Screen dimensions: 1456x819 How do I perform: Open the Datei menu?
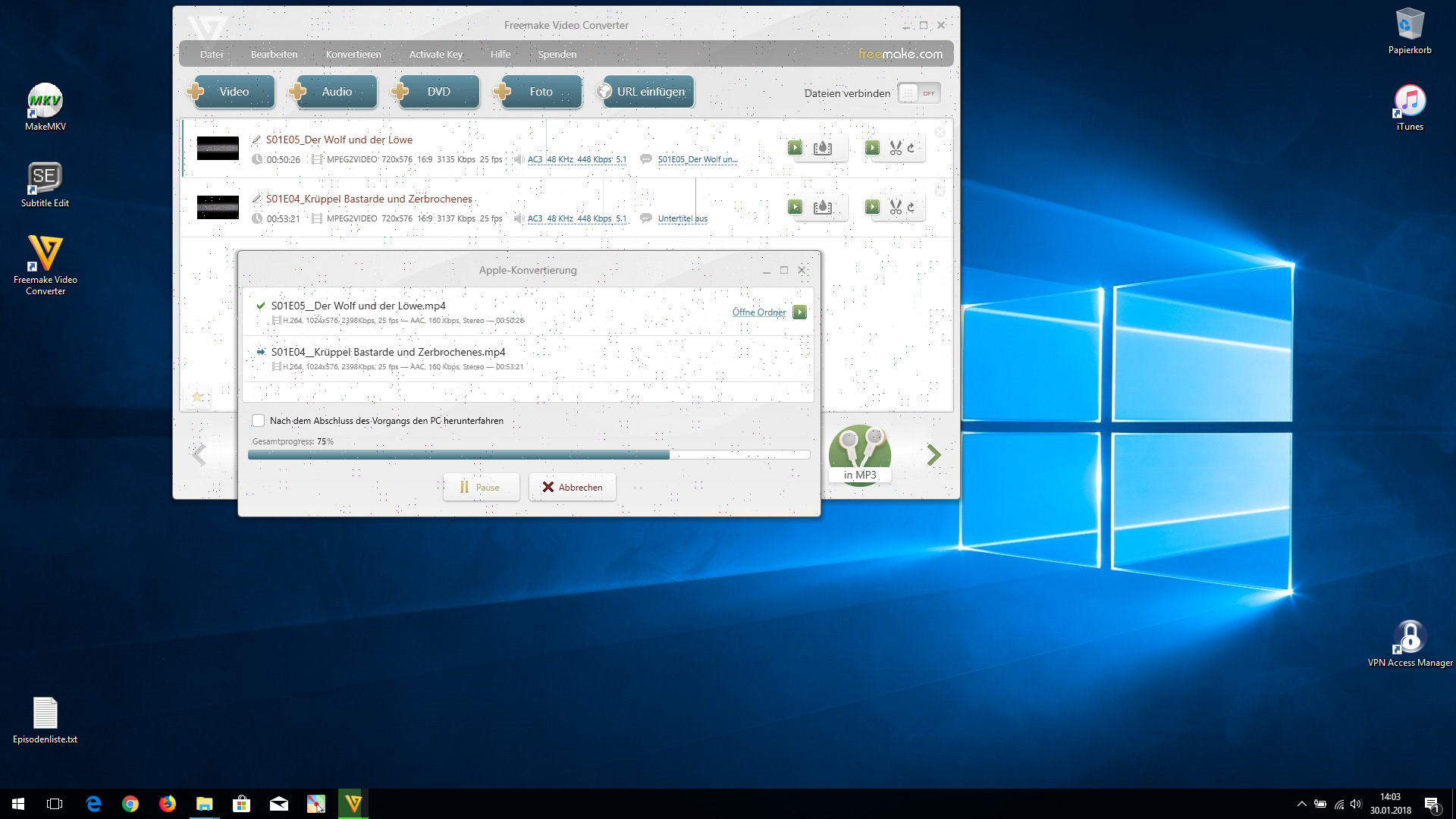(212, 55)
